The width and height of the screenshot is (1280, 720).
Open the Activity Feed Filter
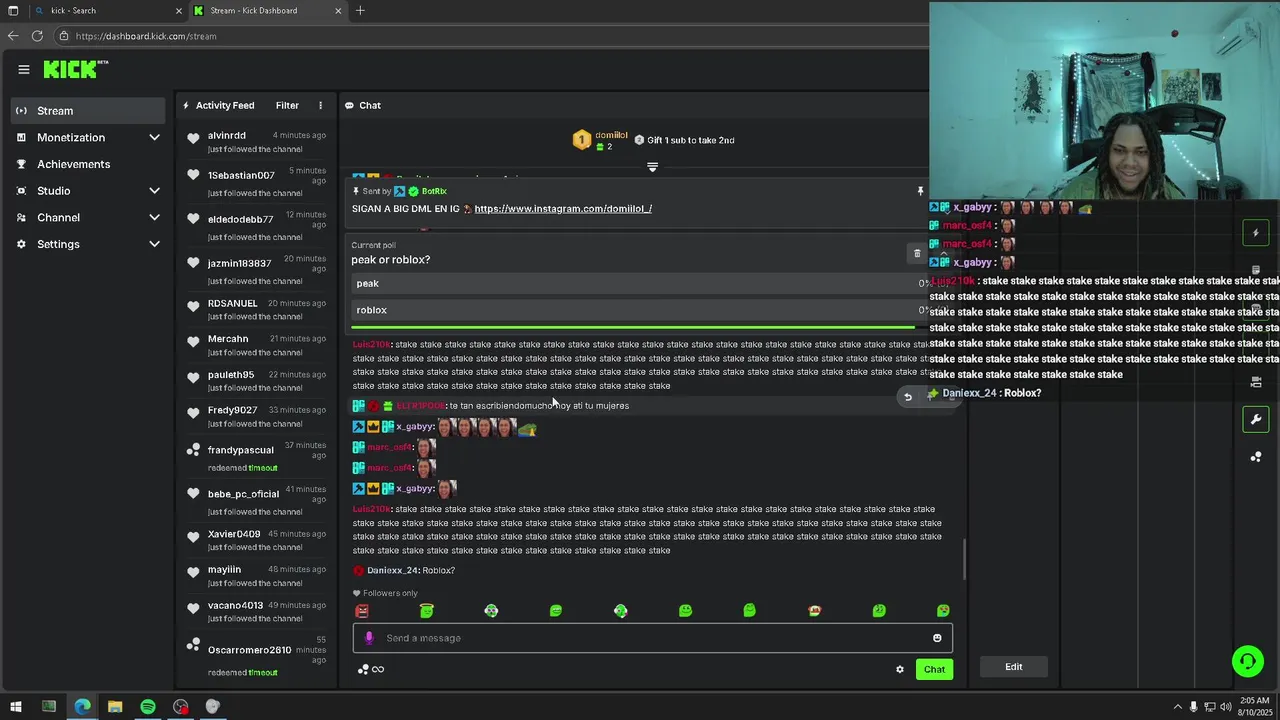coord(287,105)
